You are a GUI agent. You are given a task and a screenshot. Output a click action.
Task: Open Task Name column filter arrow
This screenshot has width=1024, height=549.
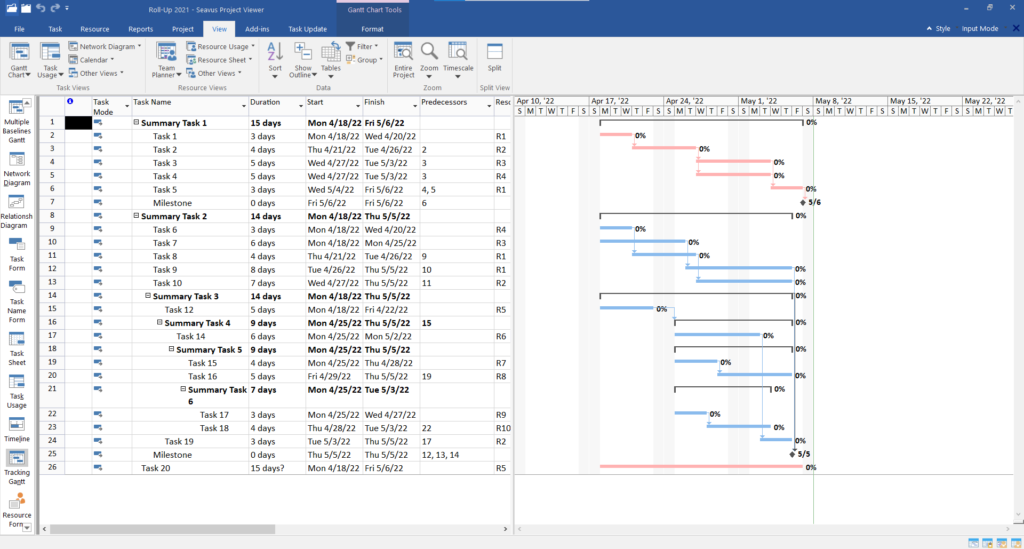244,106
